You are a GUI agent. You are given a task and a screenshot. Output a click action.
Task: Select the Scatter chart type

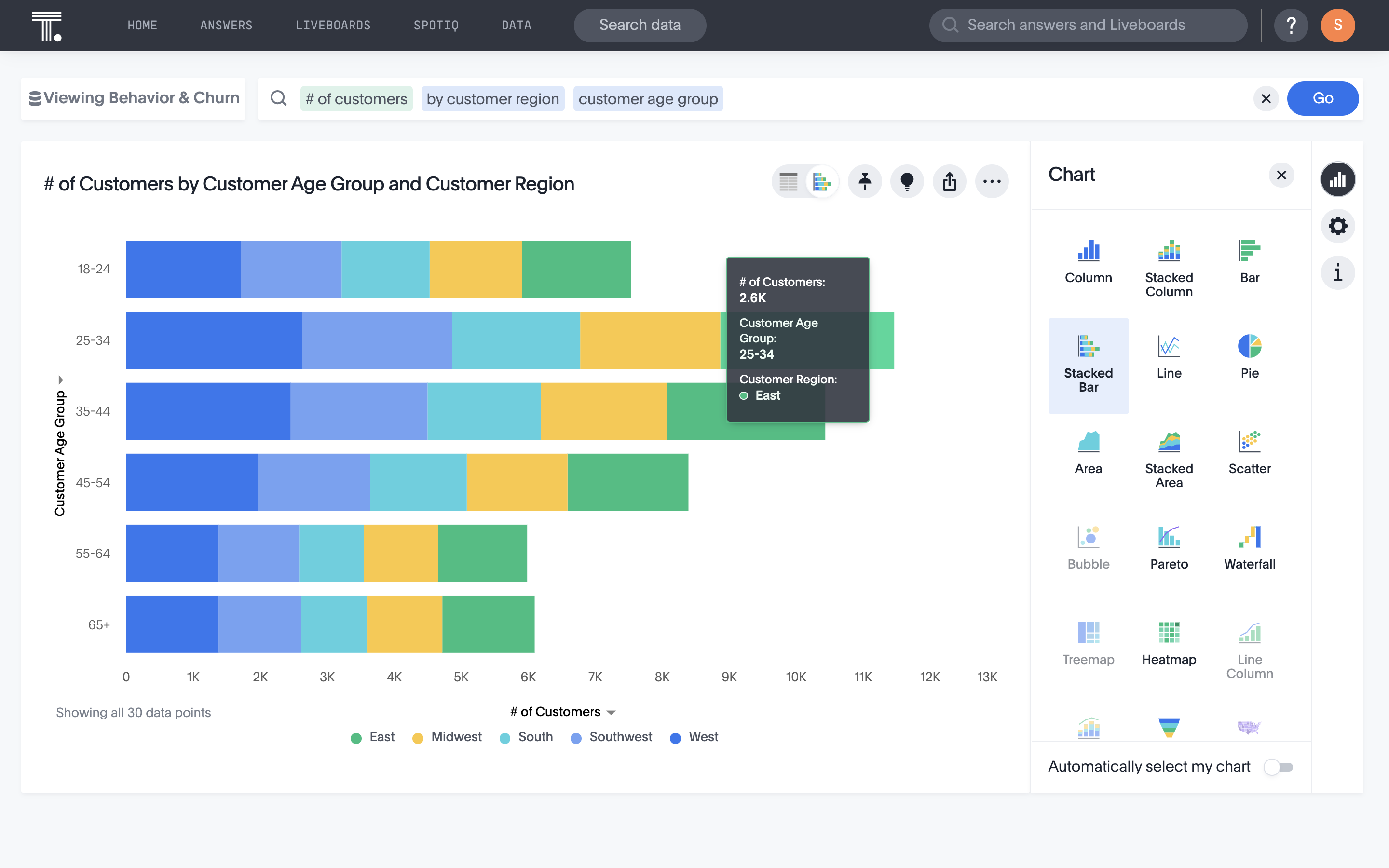click(1249, 453)
